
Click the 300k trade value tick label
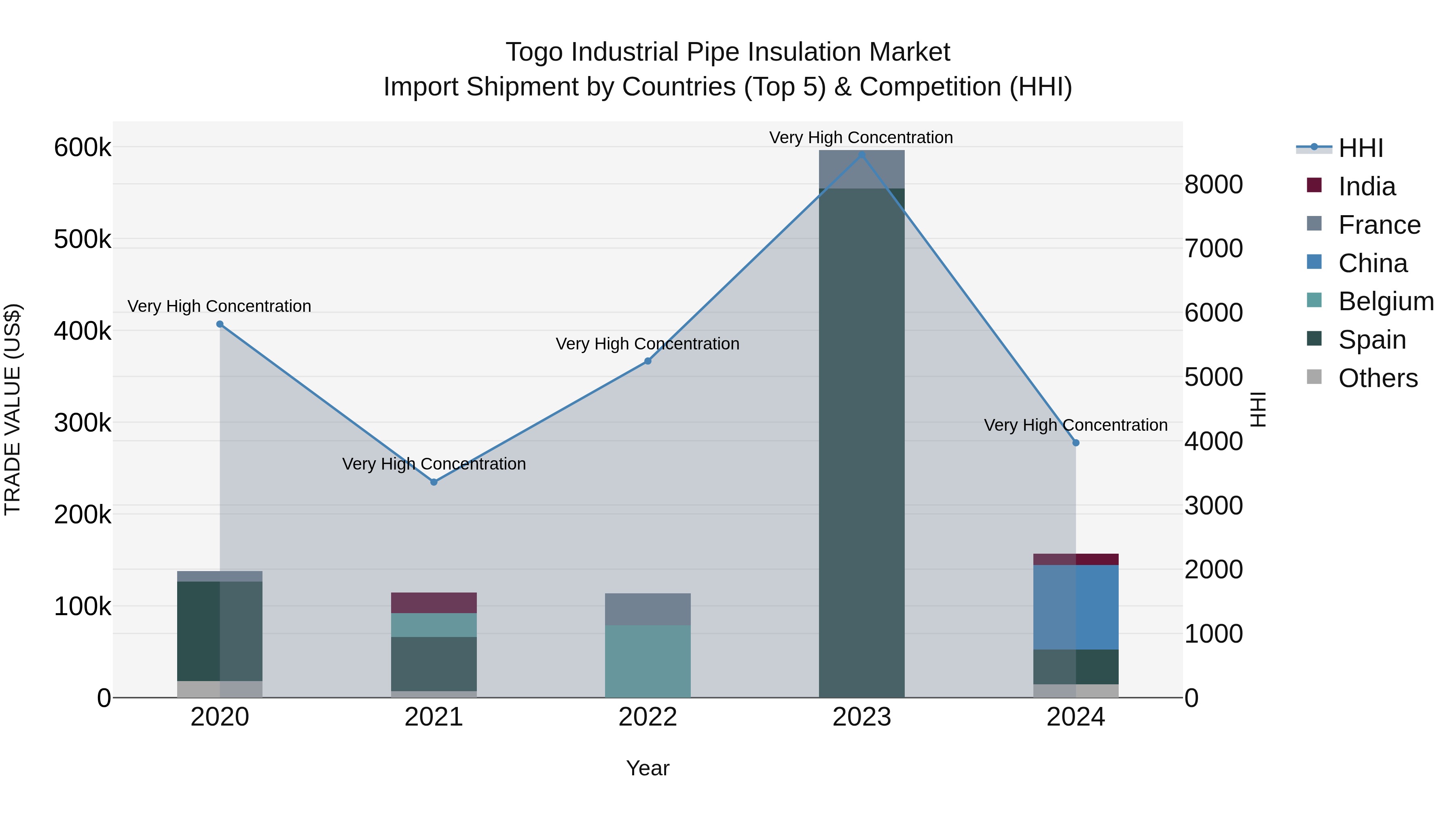point(83,423)
